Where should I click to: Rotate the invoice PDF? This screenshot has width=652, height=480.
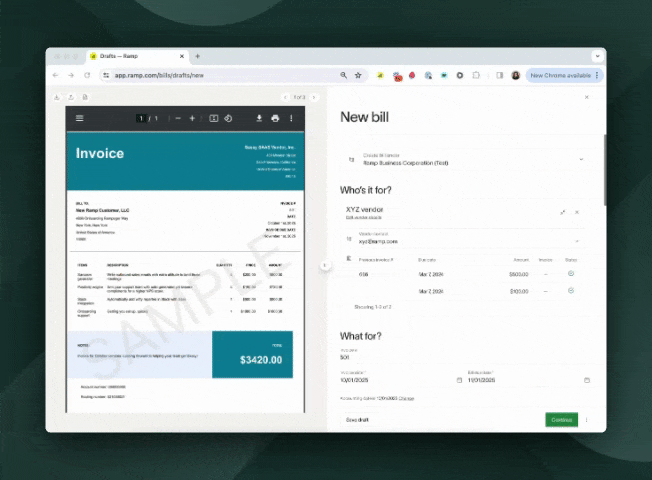pos(228,119)
